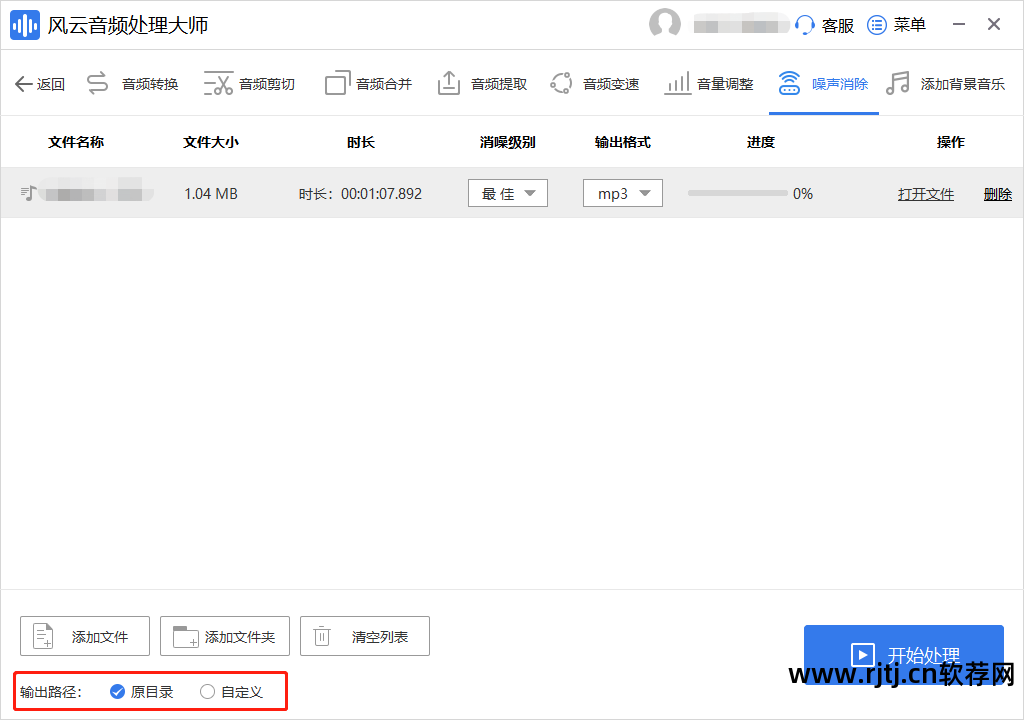Go back via the 返回 arrow icon
This screenshot has height=720, width=1024.
[x=24, y=84]
